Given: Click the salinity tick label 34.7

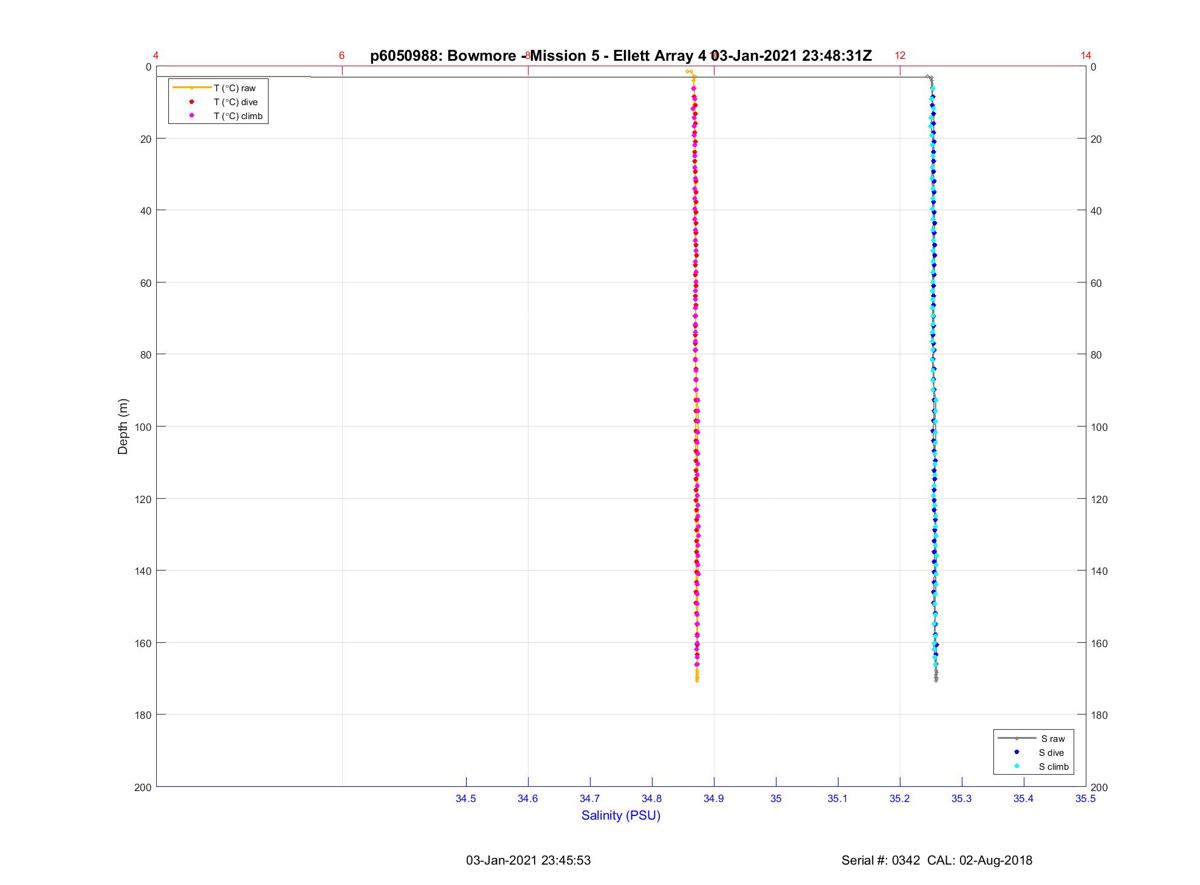Looking at the screenshot, I should (x=590, y=799).
